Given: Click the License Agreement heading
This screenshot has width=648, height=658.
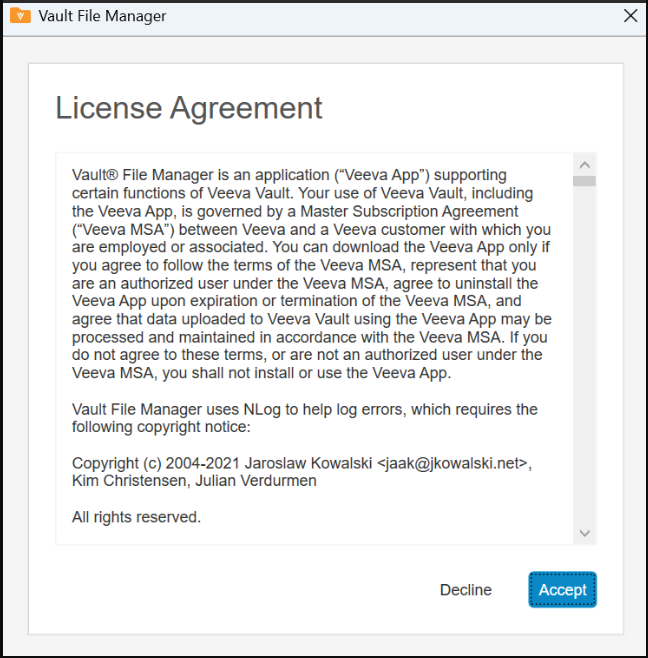Looking at the screenshot, I should [x=189, y=108].
